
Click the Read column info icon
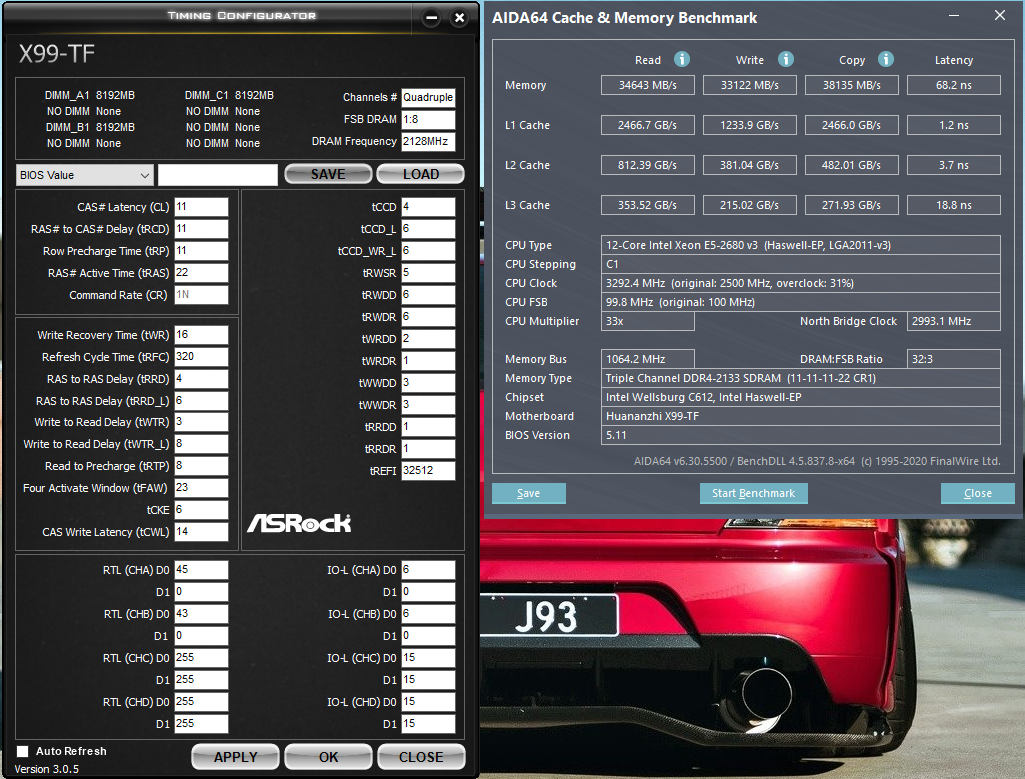click(682, 60)
